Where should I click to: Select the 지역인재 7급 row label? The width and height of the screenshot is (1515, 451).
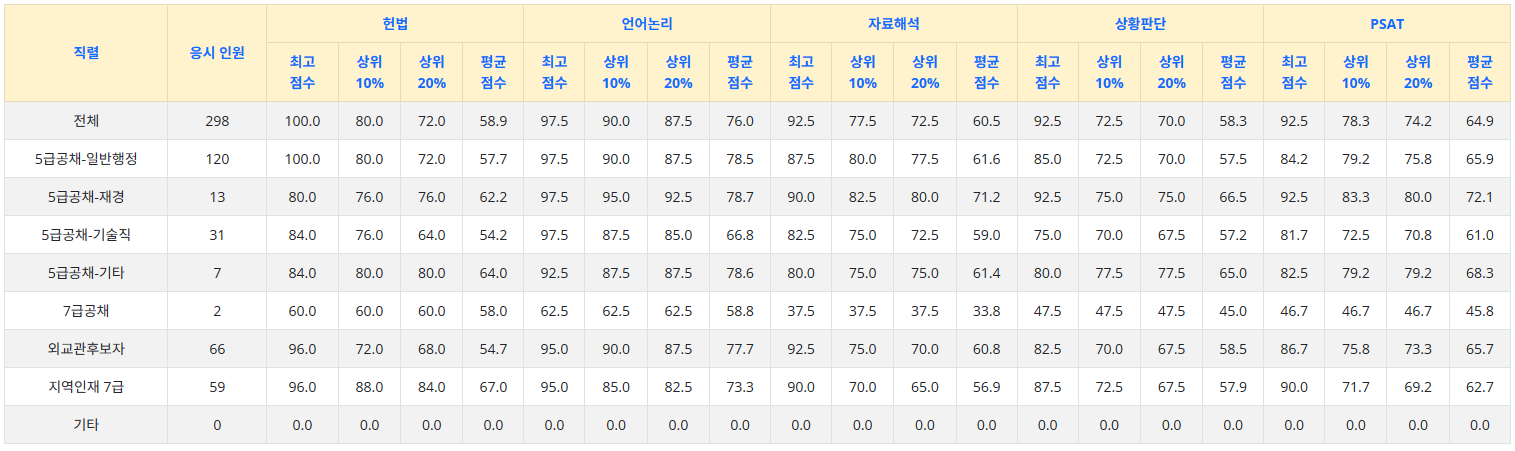[86, 387]
